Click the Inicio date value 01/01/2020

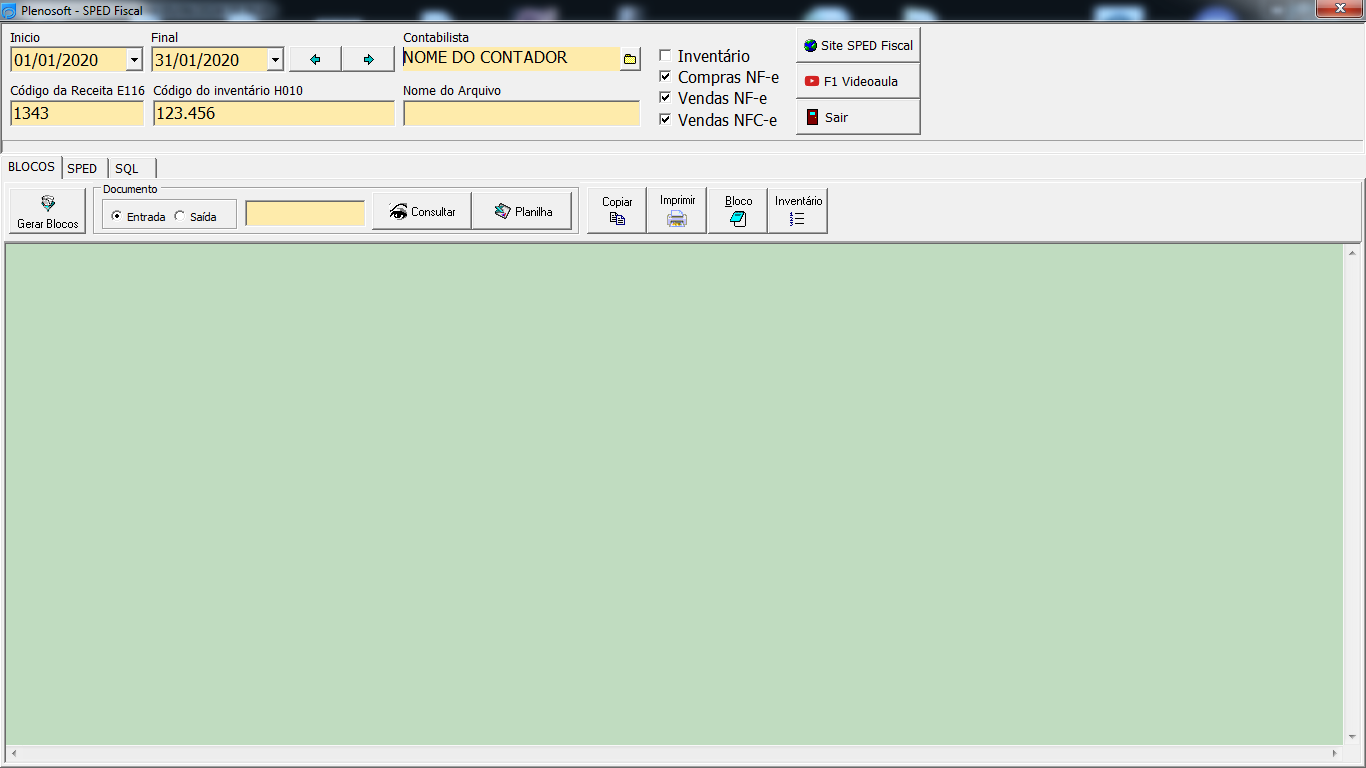coord(56,60)
